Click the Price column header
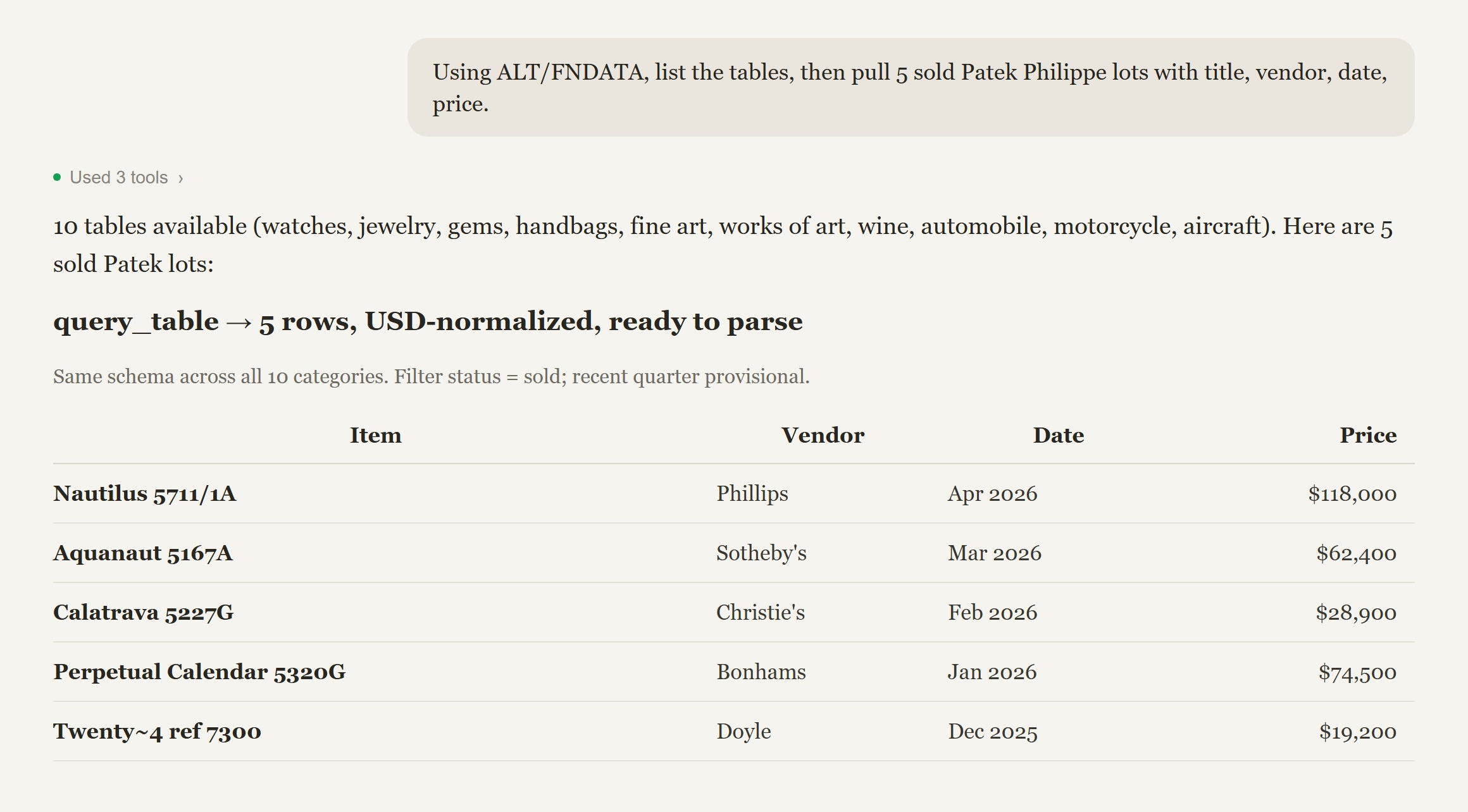Viewport: 1468px width, 812px height. (x=1368, y=435)
